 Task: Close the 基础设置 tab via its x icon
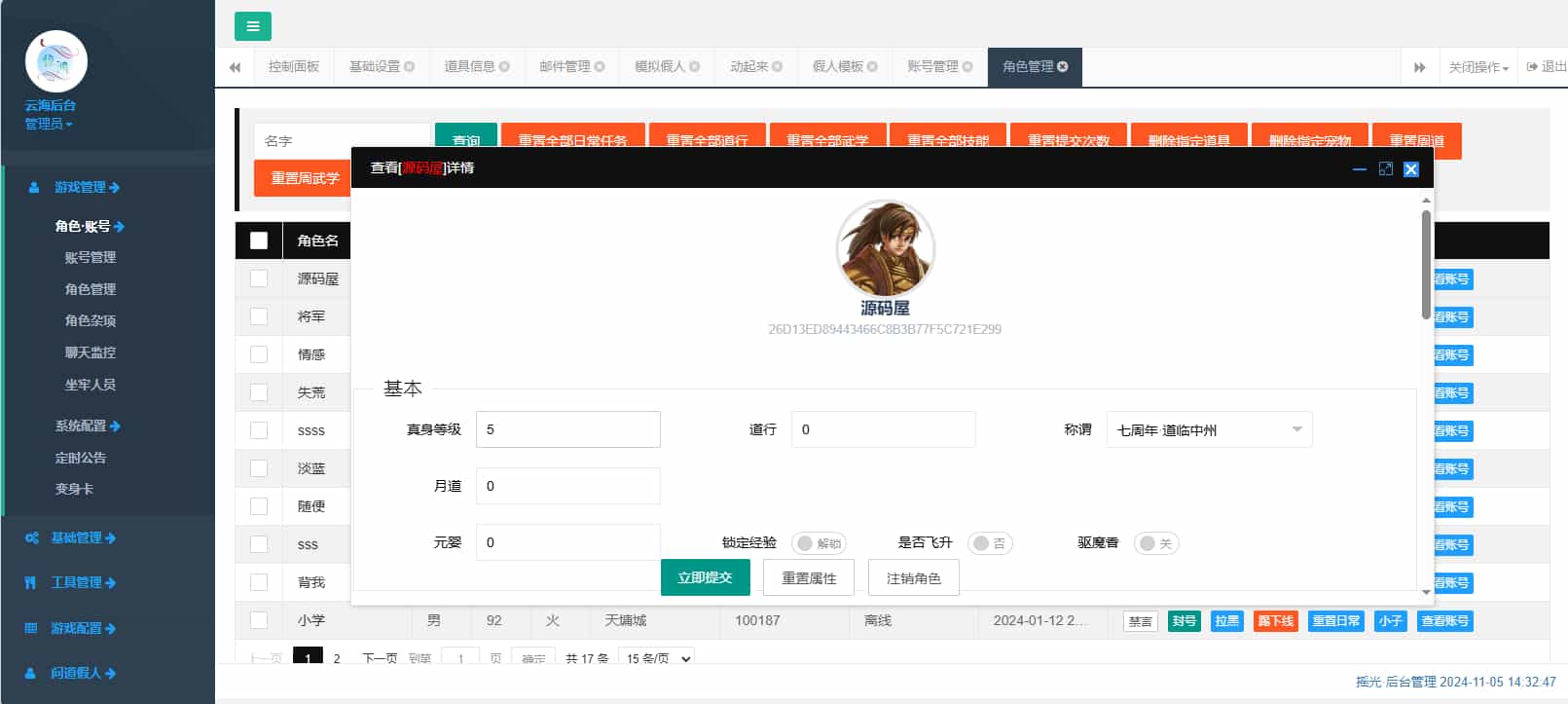410,66
